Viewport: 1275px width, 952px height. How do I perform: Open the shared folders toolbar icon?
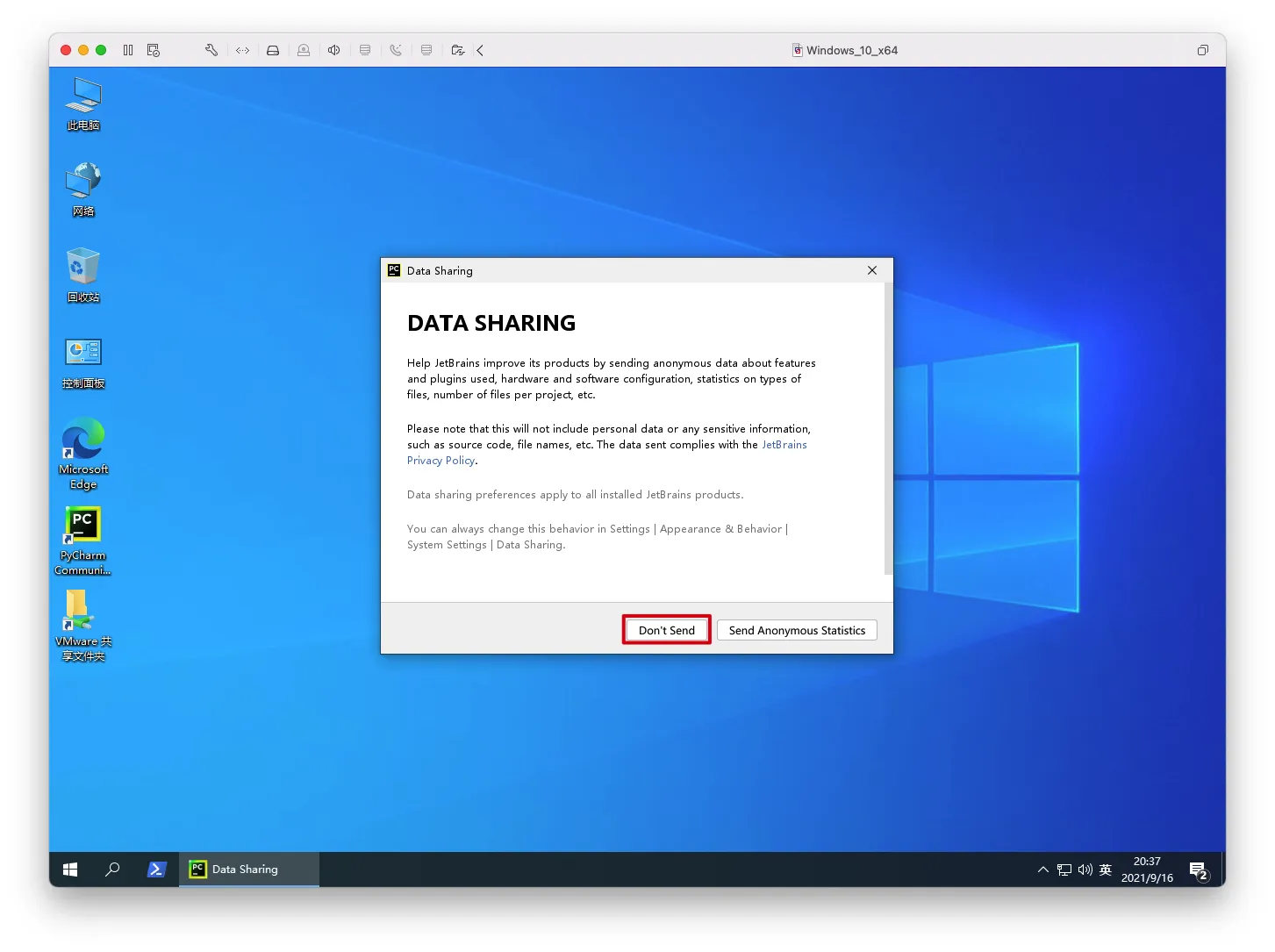pos(457,50)
